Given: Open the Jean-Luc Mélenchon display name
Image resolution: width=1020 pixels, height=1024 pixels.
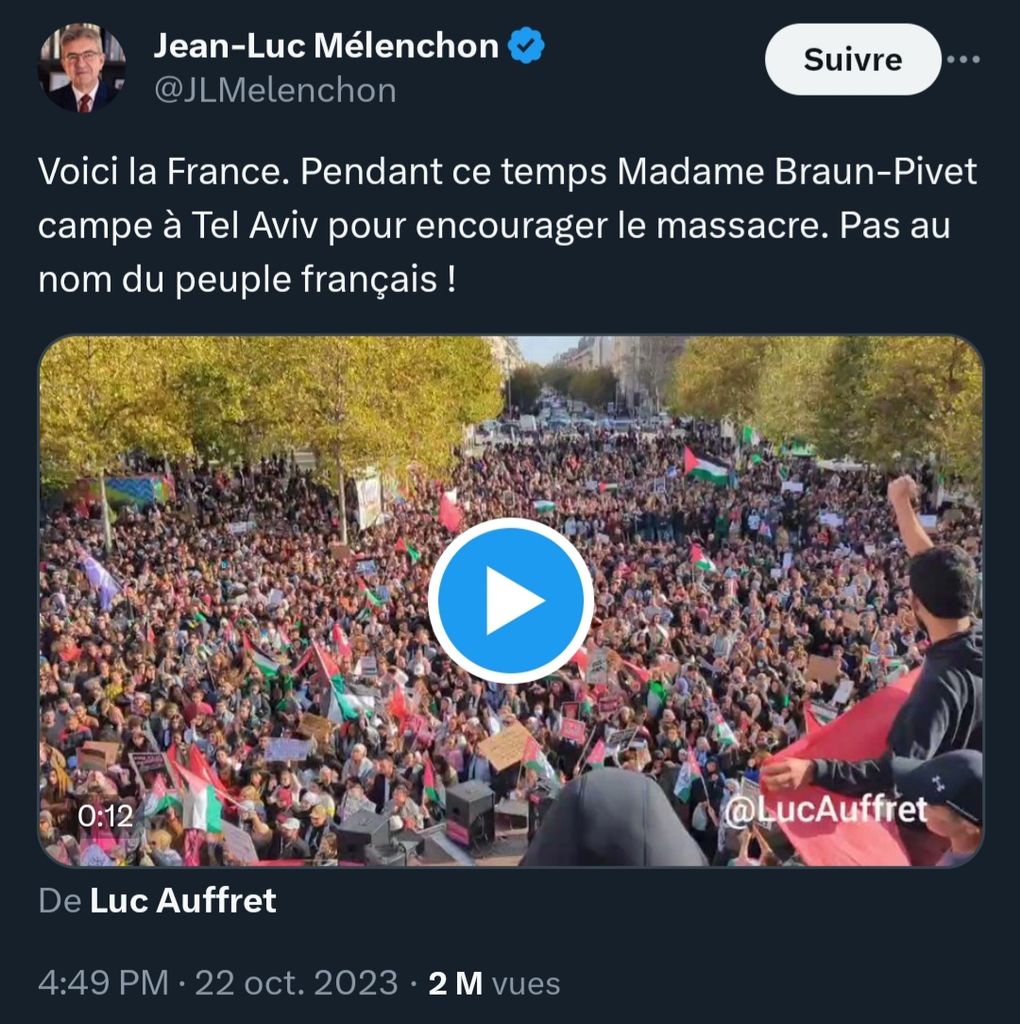Looking at the screenshot, I should pyautogui.click(x=326, y=46).
